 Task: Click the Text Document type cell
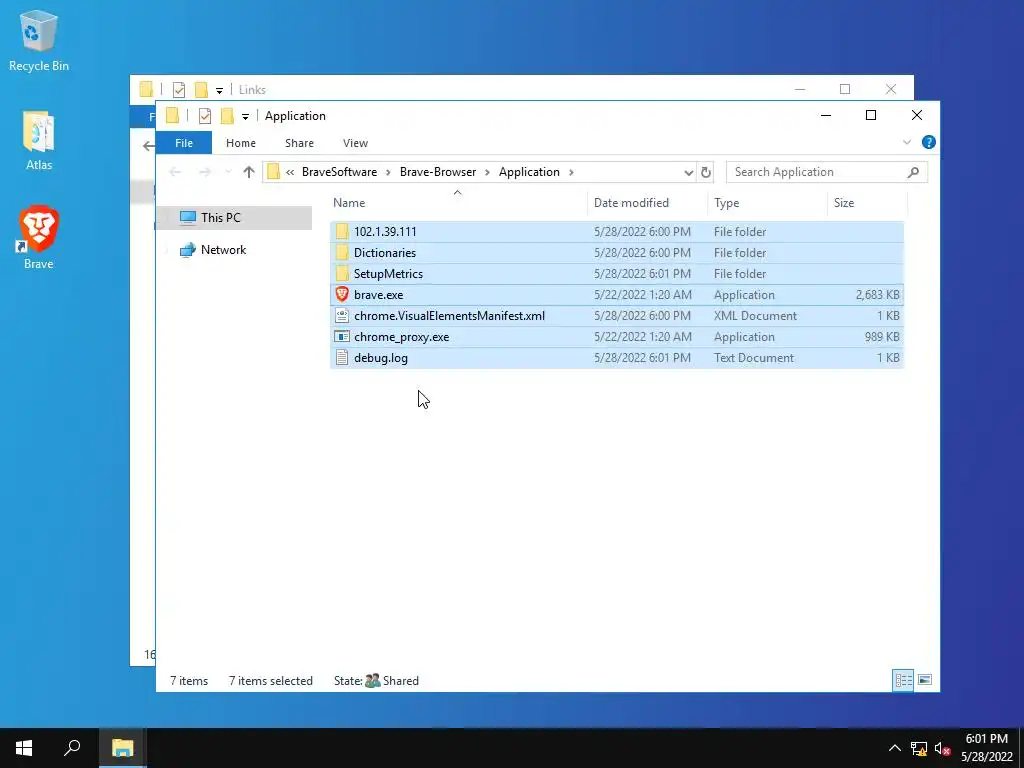754,358
